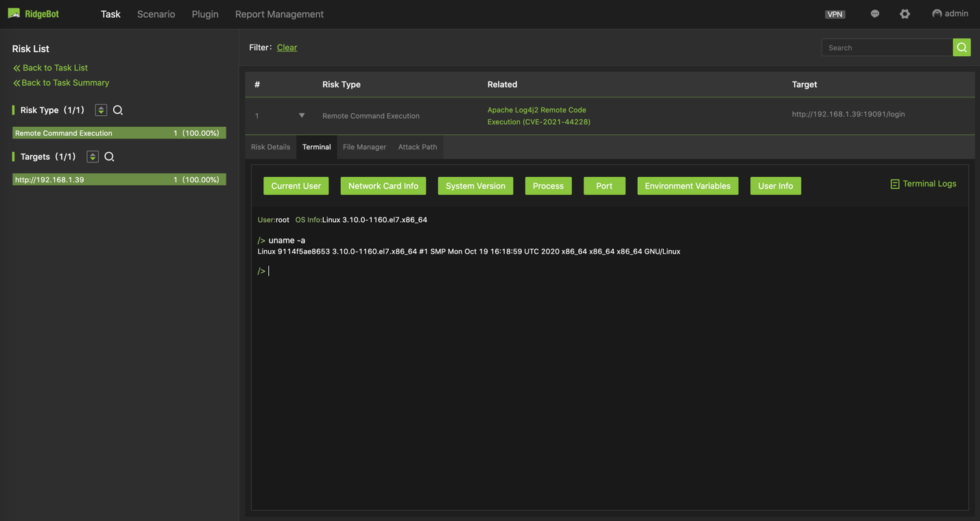Click the Network Card Info button
This screenshot has width=980, height=521.
point(383,186)
